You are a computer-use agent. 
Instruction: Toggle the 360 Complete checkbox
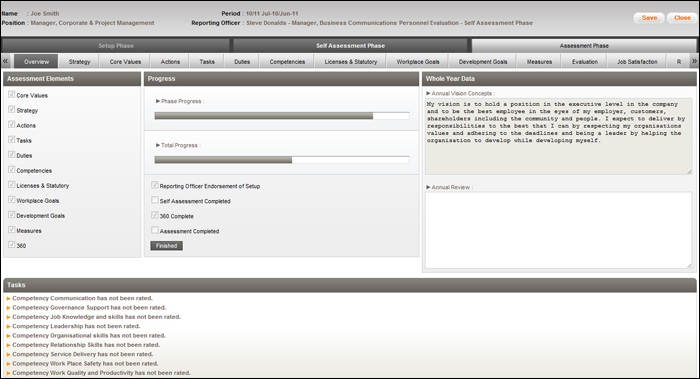point(155,215)
